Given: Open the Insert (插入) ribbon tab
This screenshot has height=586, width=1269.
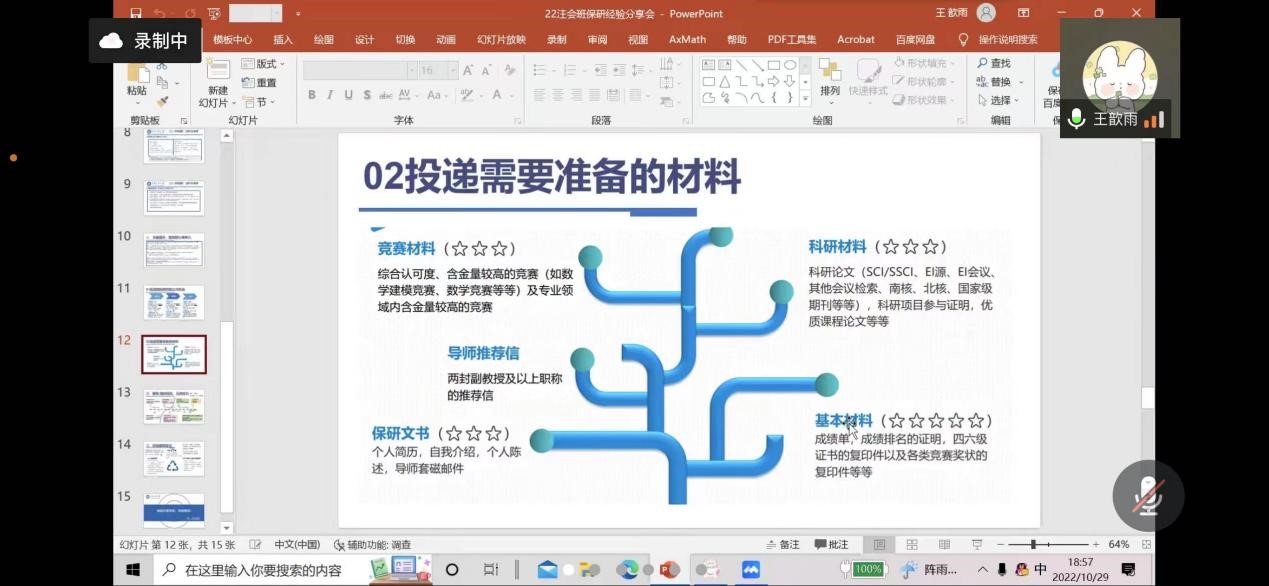Looking at the screenshot, I should point(283,40).
